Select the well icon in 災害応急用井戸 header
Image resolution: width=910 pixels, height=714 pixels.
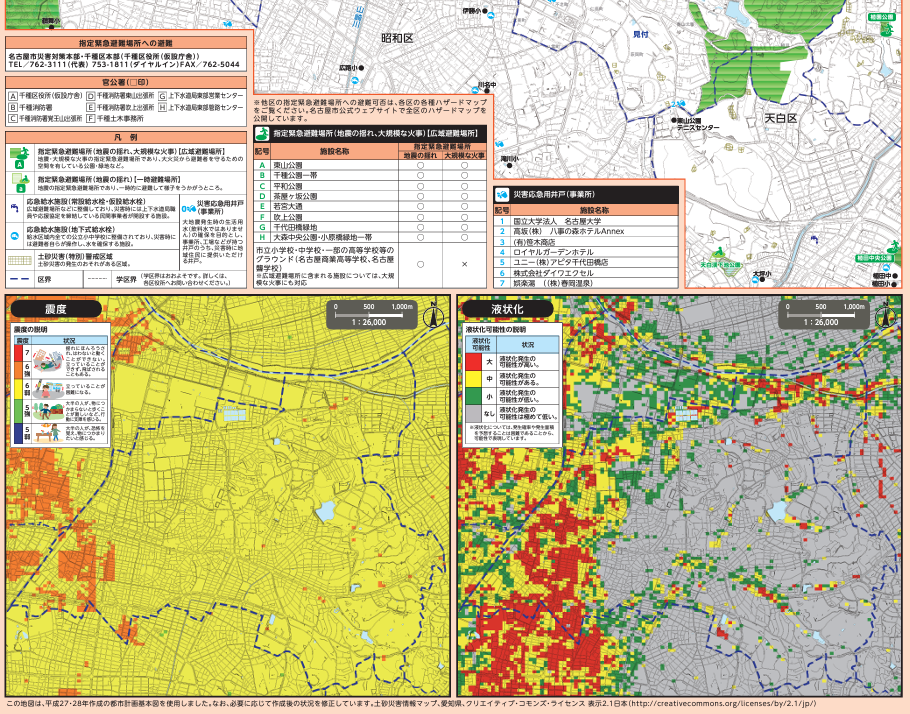(502, 195)
